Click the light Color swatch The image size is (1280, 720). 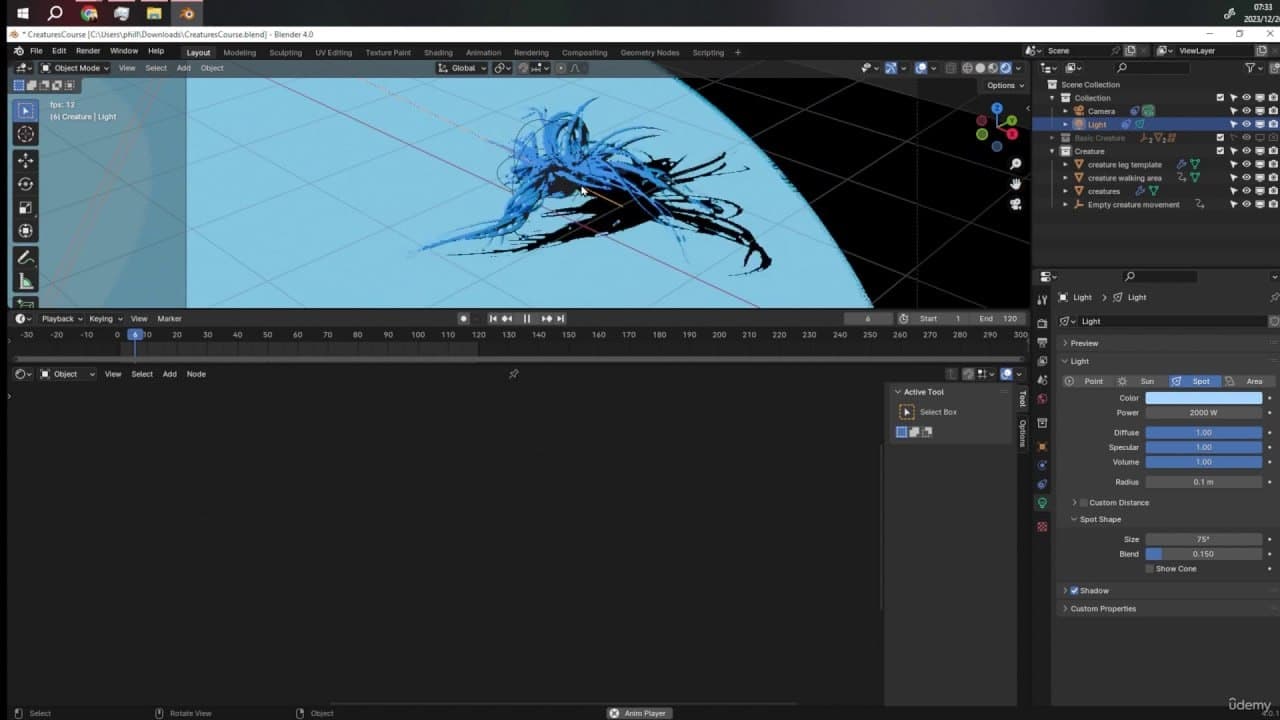pyautogui.click(x=1204, y=398)
